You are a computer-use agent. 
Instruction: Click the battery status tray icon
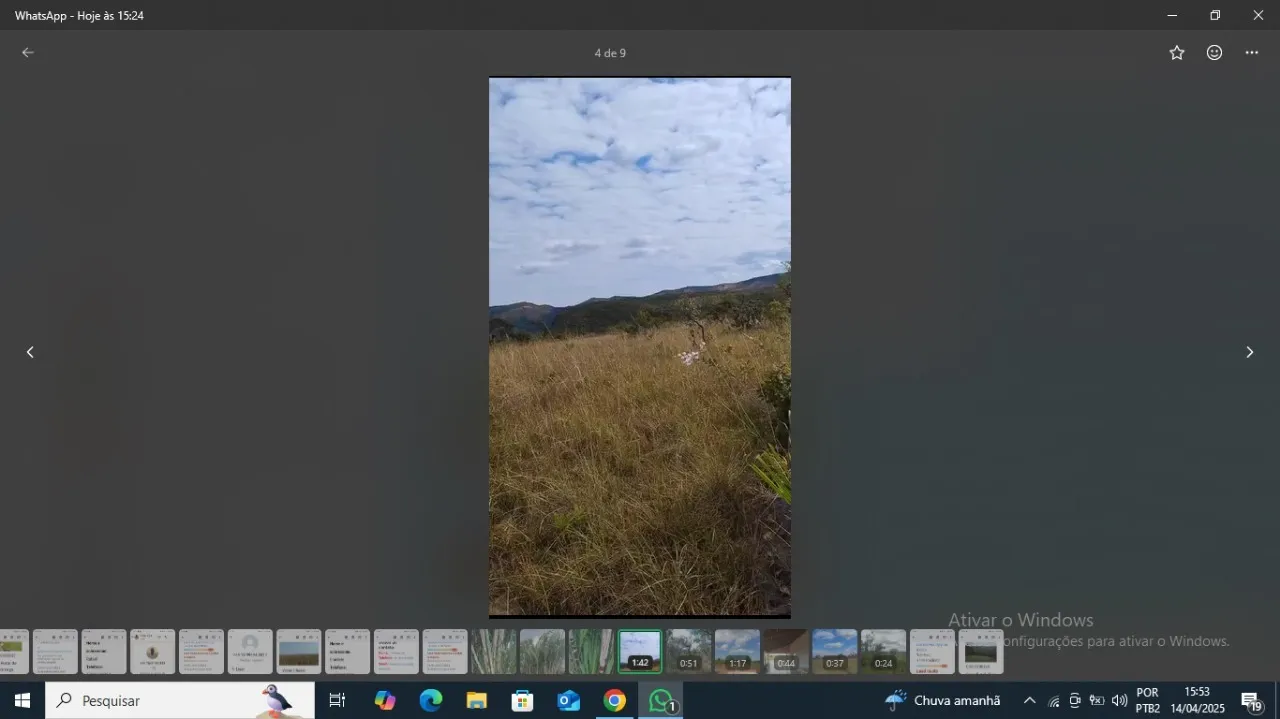[x=1097, y=701]
